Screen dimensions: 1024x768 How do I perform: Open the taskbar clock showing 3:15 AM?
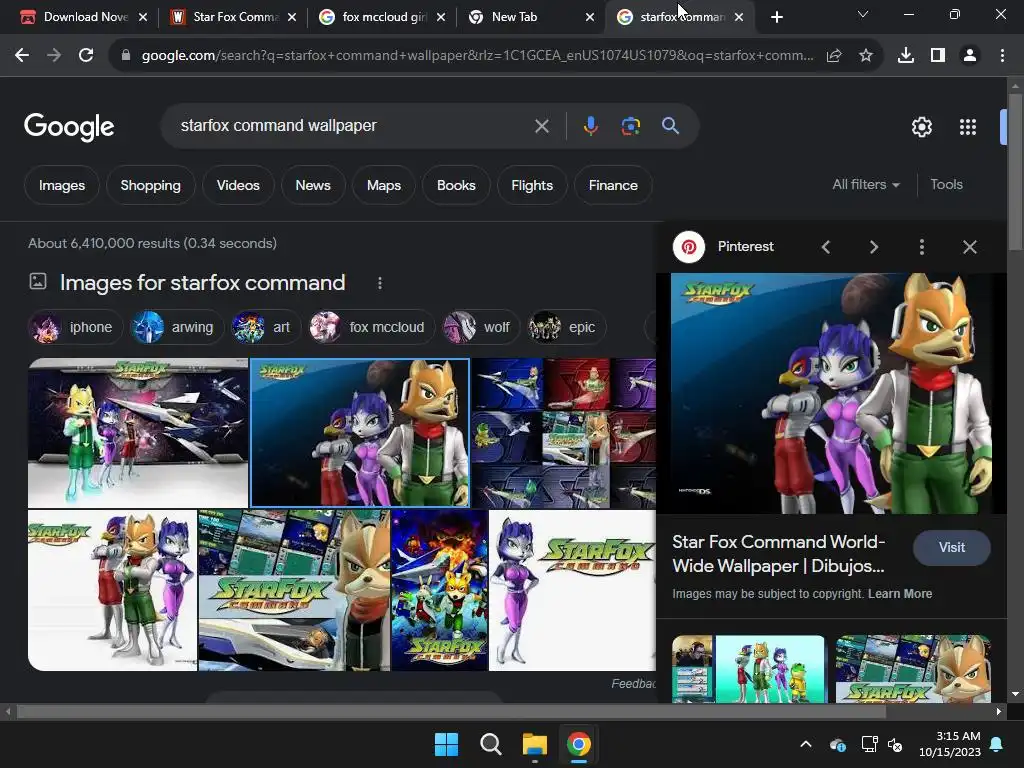click(950, 744)
